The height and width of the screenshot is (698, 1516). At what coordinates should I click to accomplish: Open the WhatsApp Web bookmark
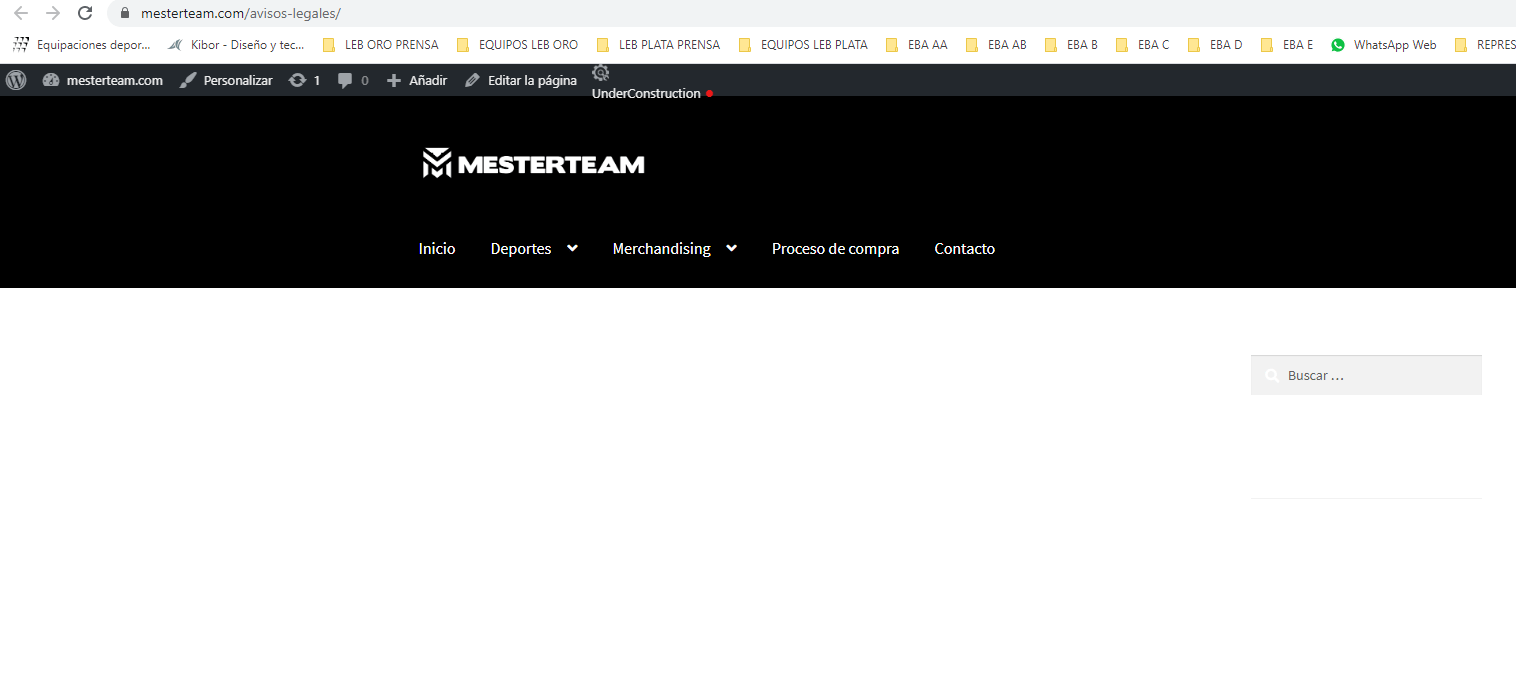[1384, 44]
